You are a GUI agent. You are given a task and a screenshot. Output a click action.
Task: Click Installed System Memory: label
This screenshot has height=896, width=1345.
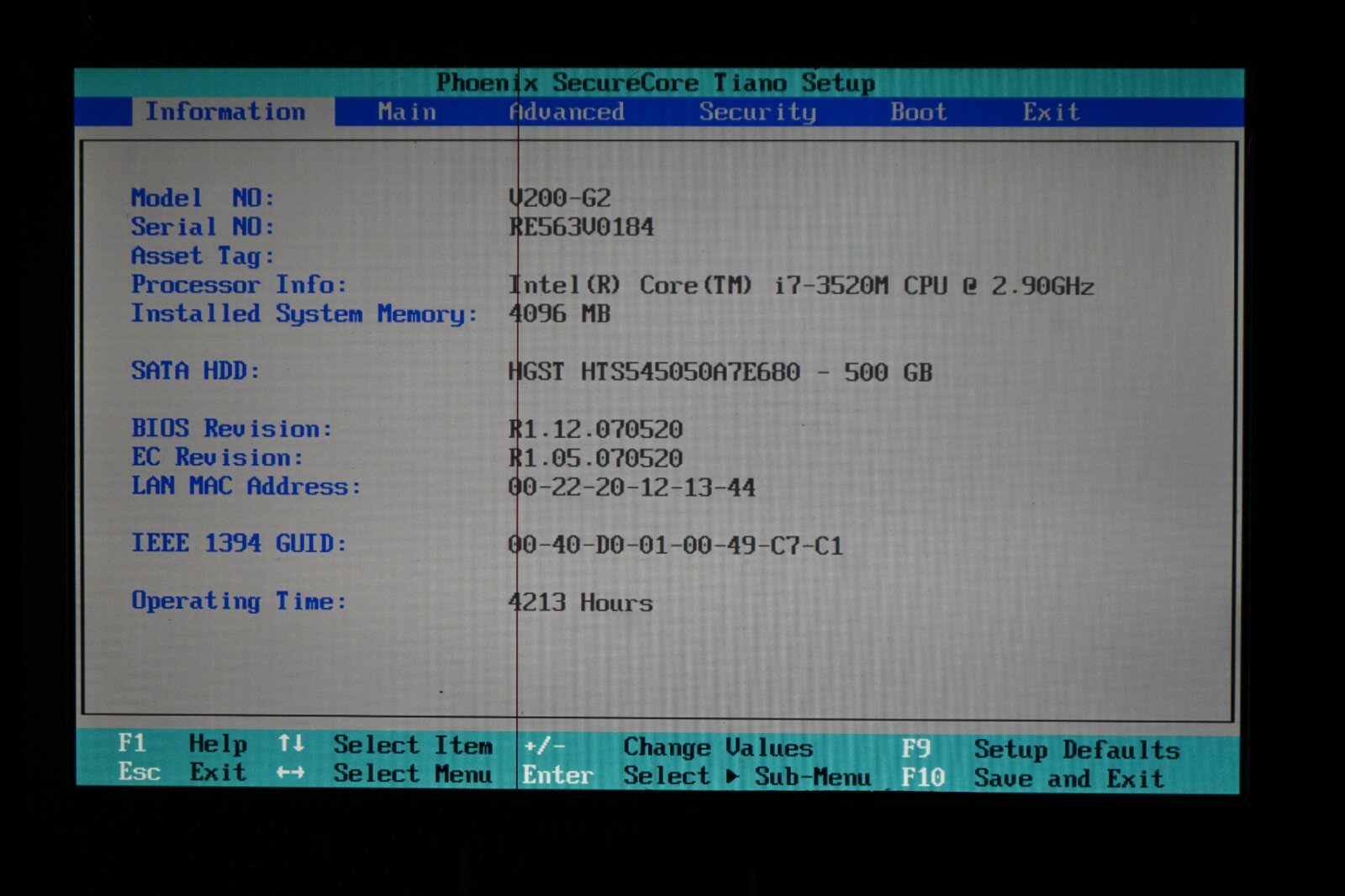tap(304, 314)
